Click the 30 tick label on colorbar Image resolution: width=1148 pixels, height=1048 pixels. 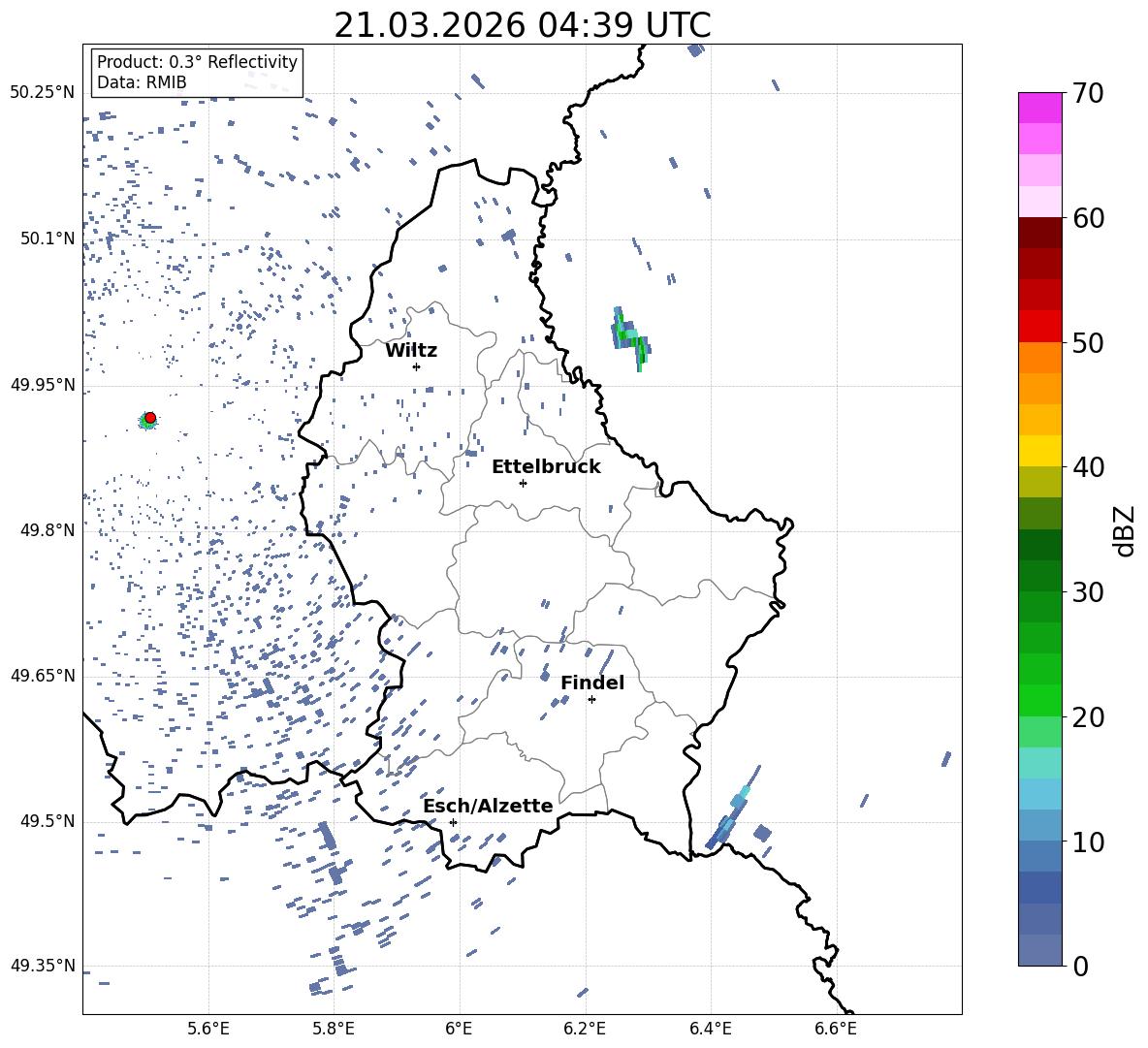point(1088,592)
